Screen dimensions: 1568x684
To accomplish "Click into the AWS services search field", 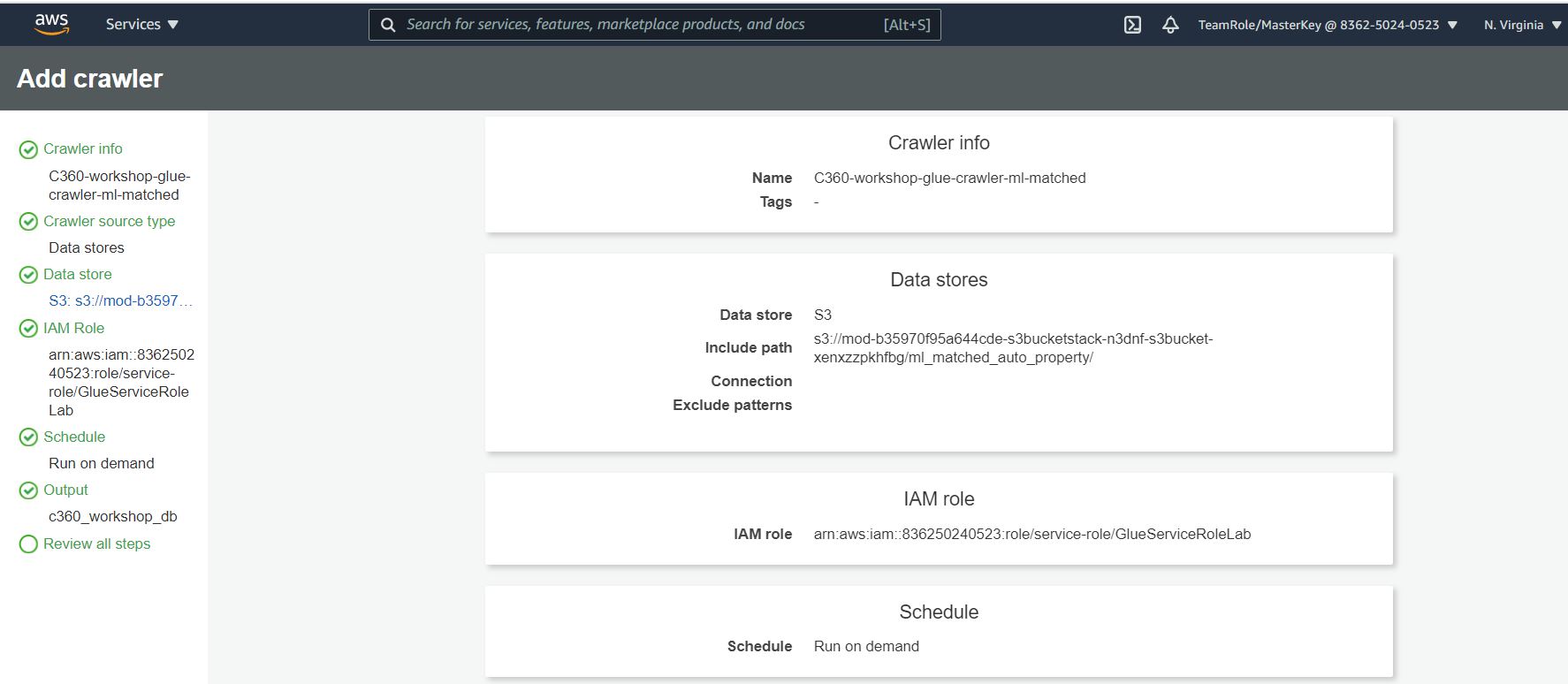I will 636,25.
